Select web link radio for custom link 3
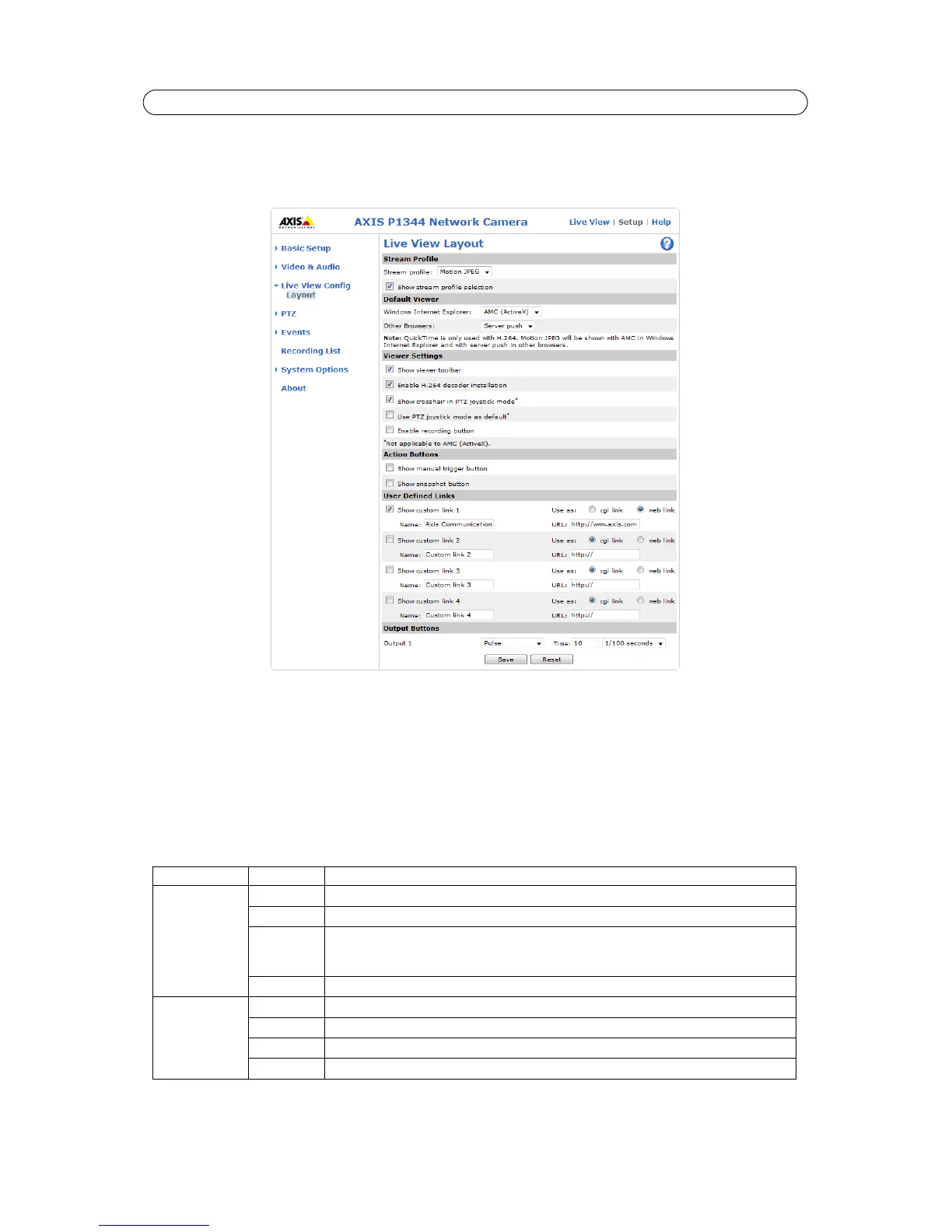 640,570
